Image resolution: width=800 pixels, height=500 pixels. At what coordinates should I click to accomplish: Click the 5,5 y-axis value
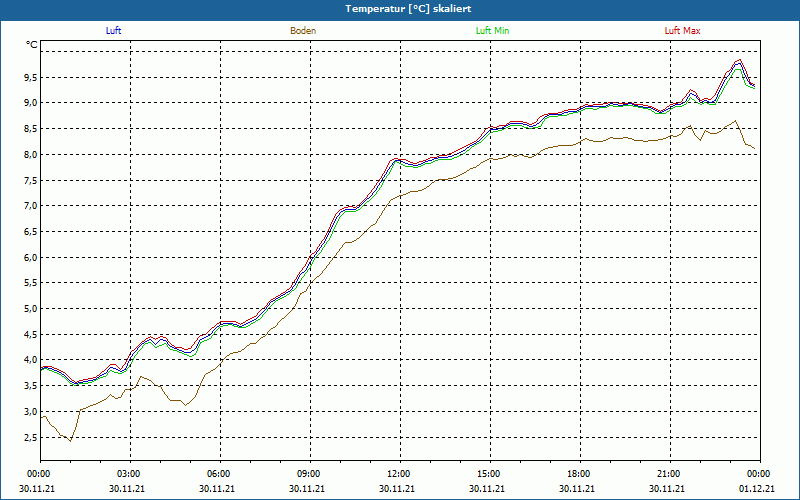pos(31,283)
